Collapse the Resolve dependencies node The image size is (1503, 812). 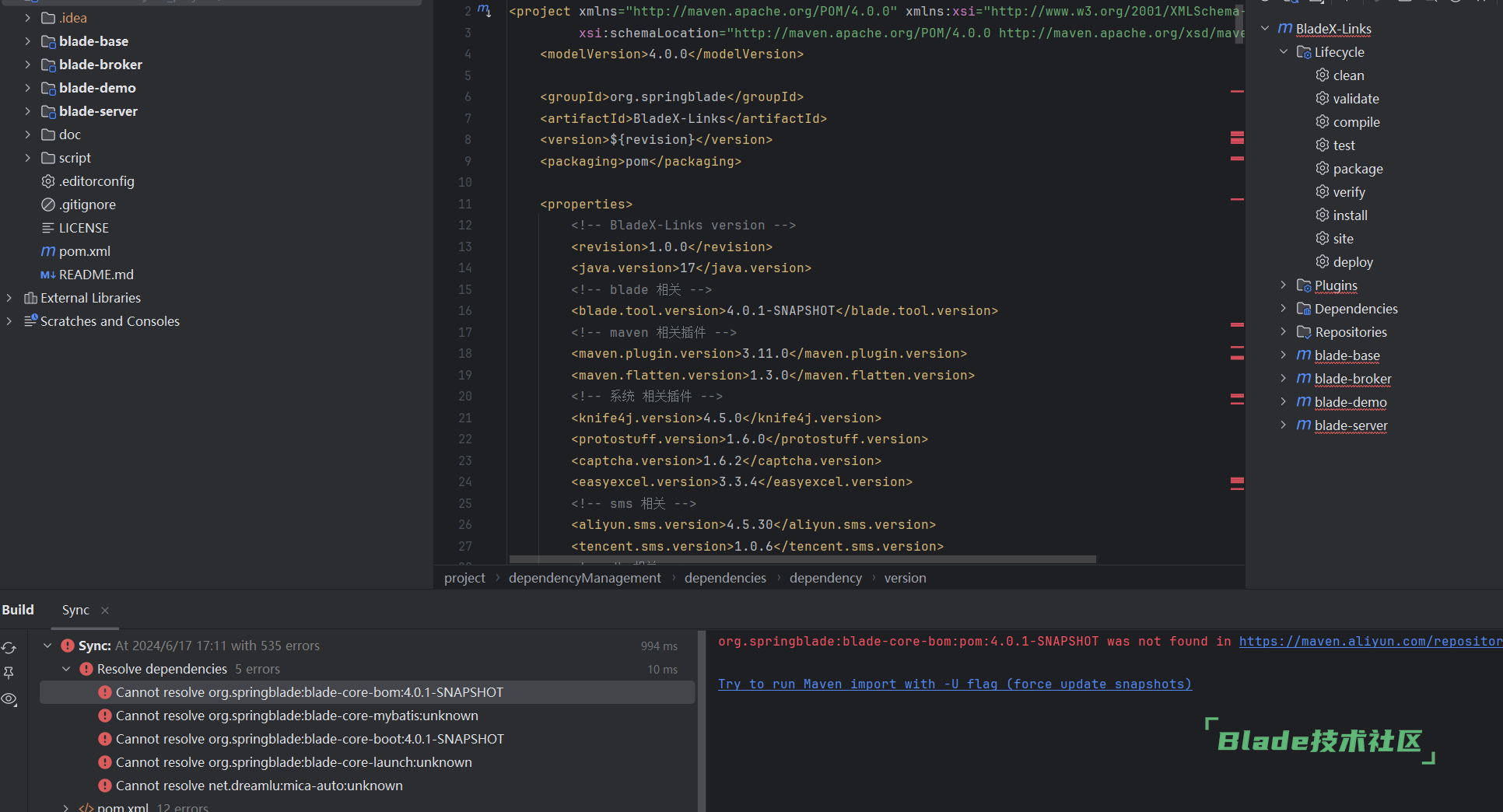[x=66, y=669]
